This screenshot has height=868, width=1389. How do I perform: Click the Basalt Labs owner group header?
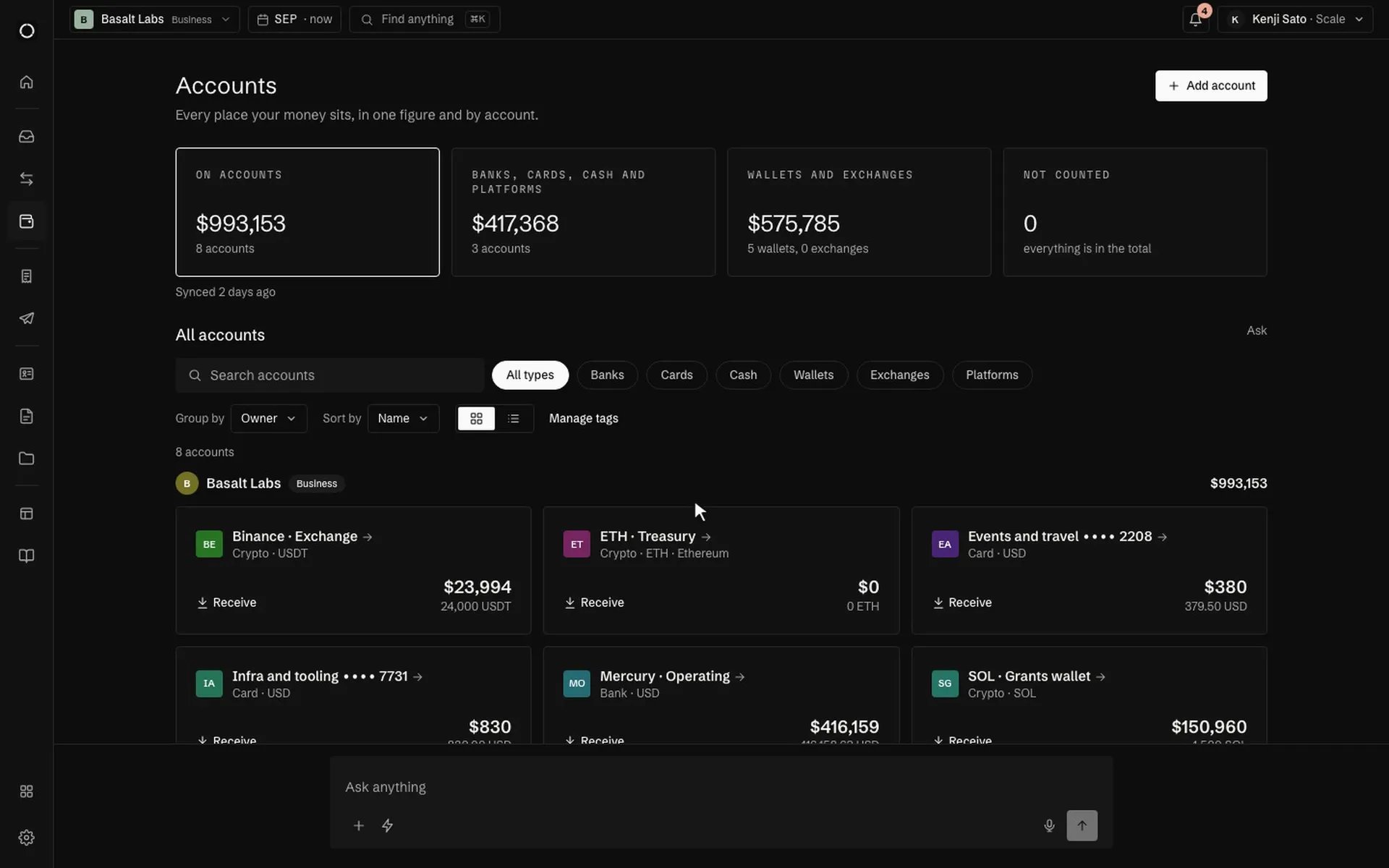point(260,483)
